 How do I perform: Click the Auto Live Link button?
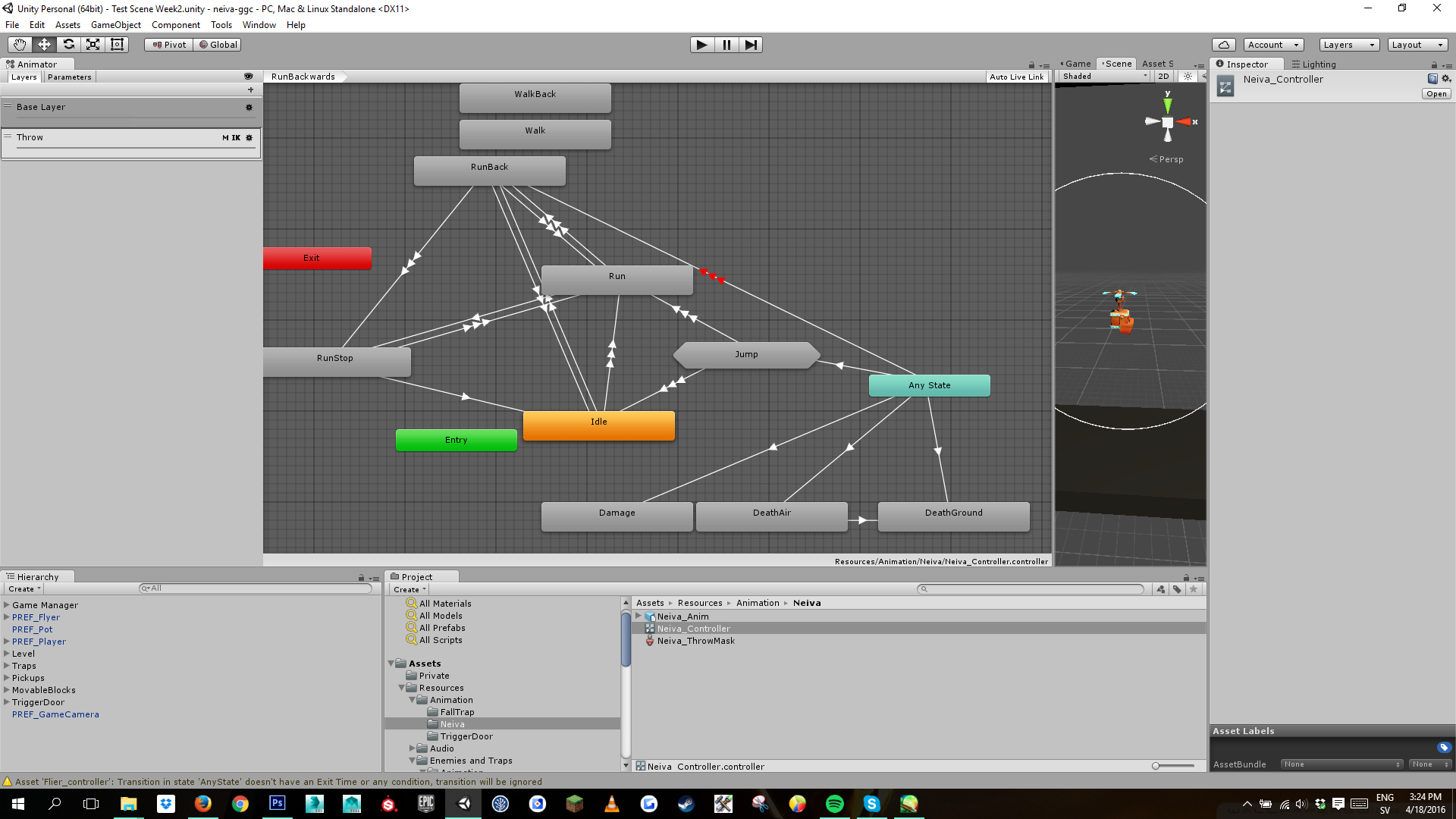point(1016,76)
